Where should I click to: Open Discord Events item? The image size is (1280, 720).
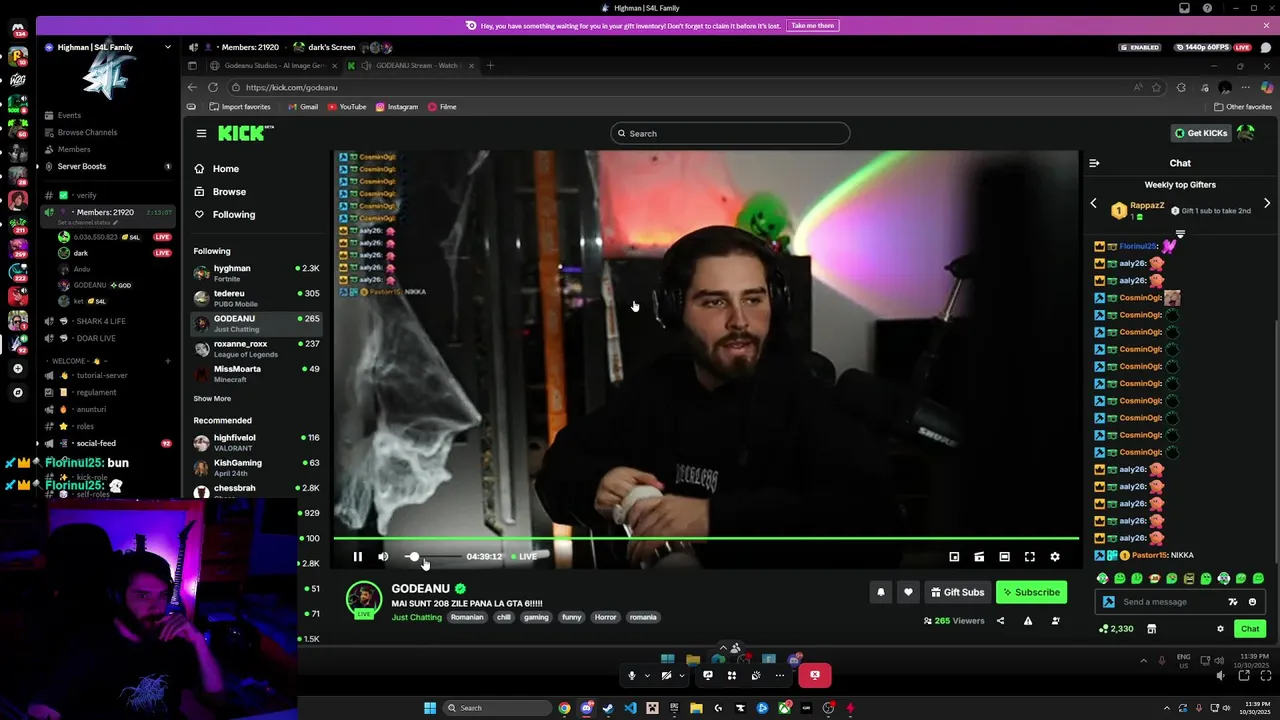(69, 115)
